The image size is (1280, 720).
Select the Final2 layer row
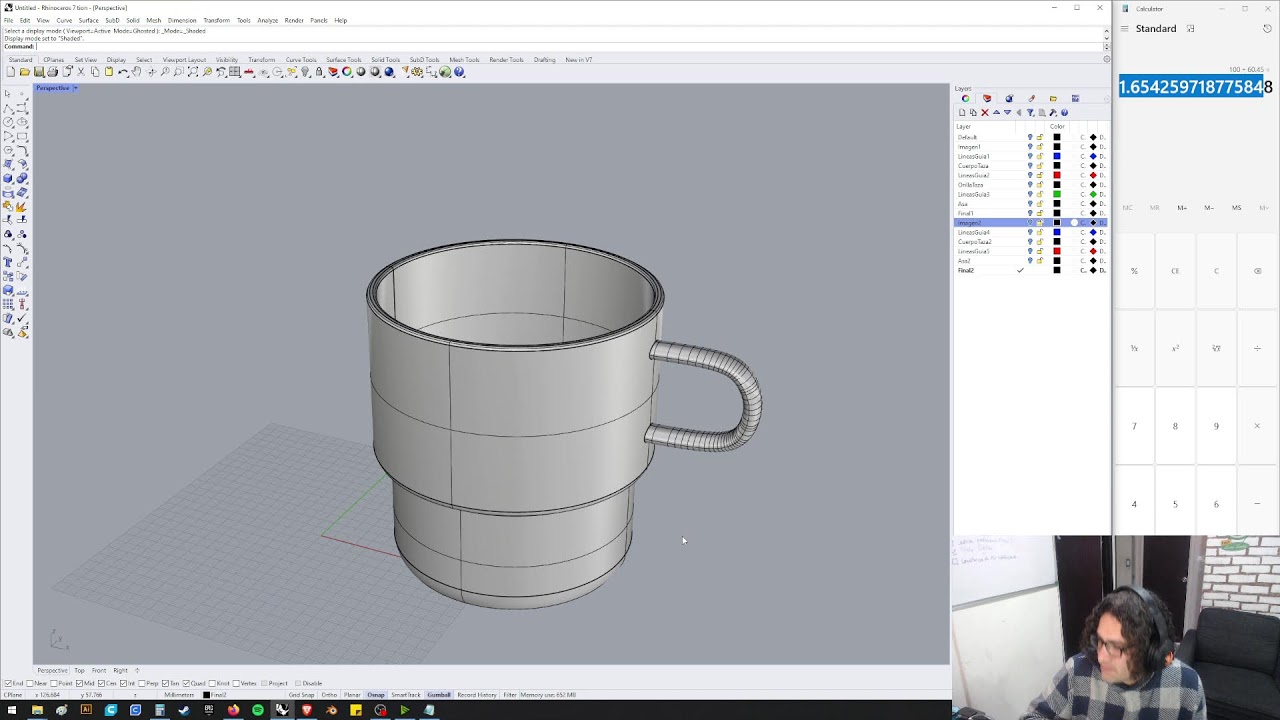coord(1030,270)
